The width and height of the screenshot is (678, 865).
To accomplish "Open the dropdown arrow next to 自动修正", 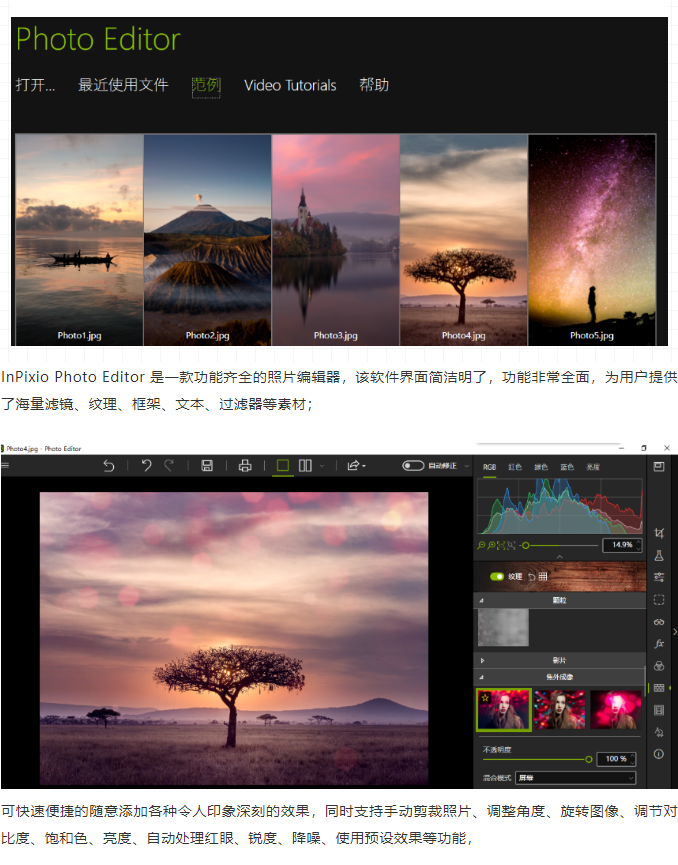I will click(467, 466).
